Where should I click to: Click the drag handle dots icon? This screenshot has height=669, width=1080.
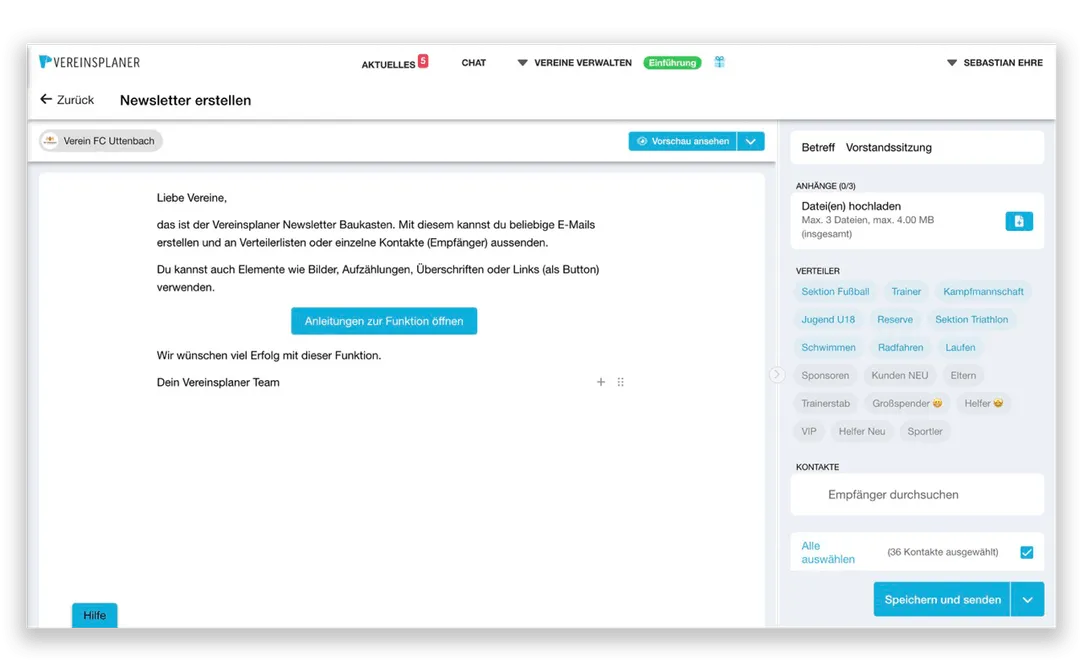point(621,382)
